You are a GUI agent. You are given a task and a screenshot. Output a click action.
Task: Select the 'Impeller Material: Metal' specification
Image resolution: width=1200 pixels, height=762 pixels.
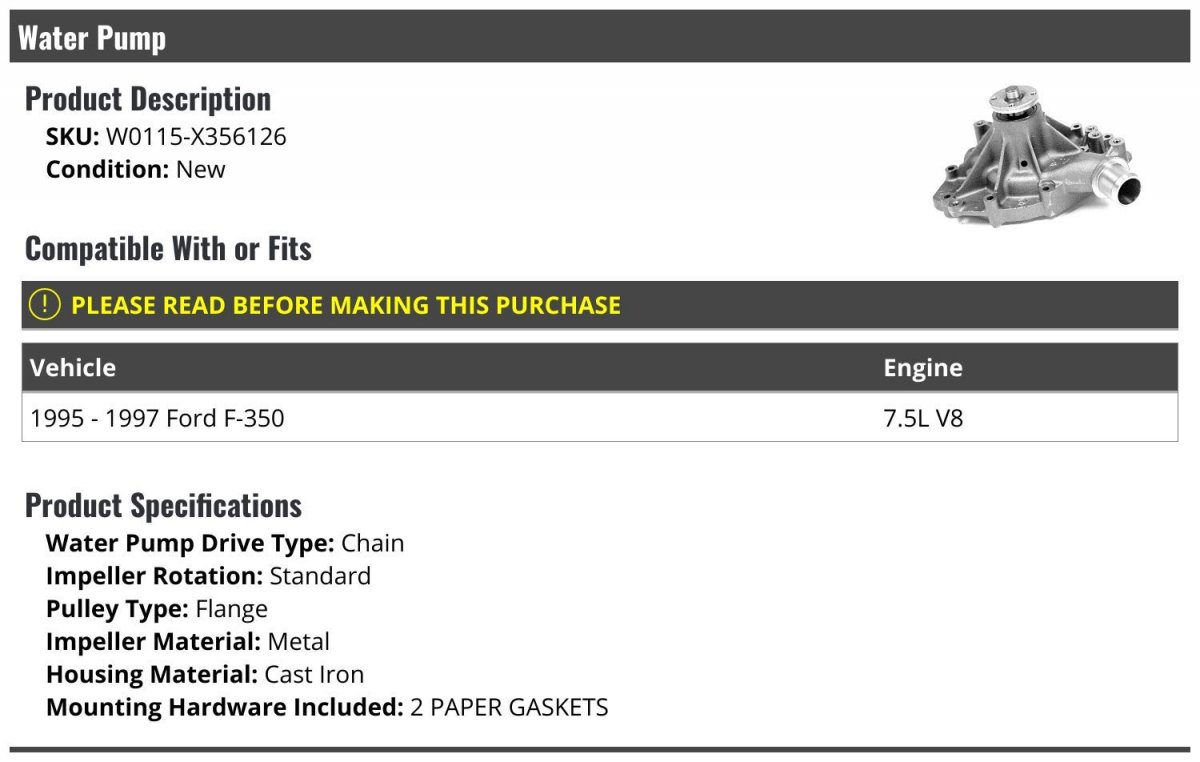click(188, 642)
